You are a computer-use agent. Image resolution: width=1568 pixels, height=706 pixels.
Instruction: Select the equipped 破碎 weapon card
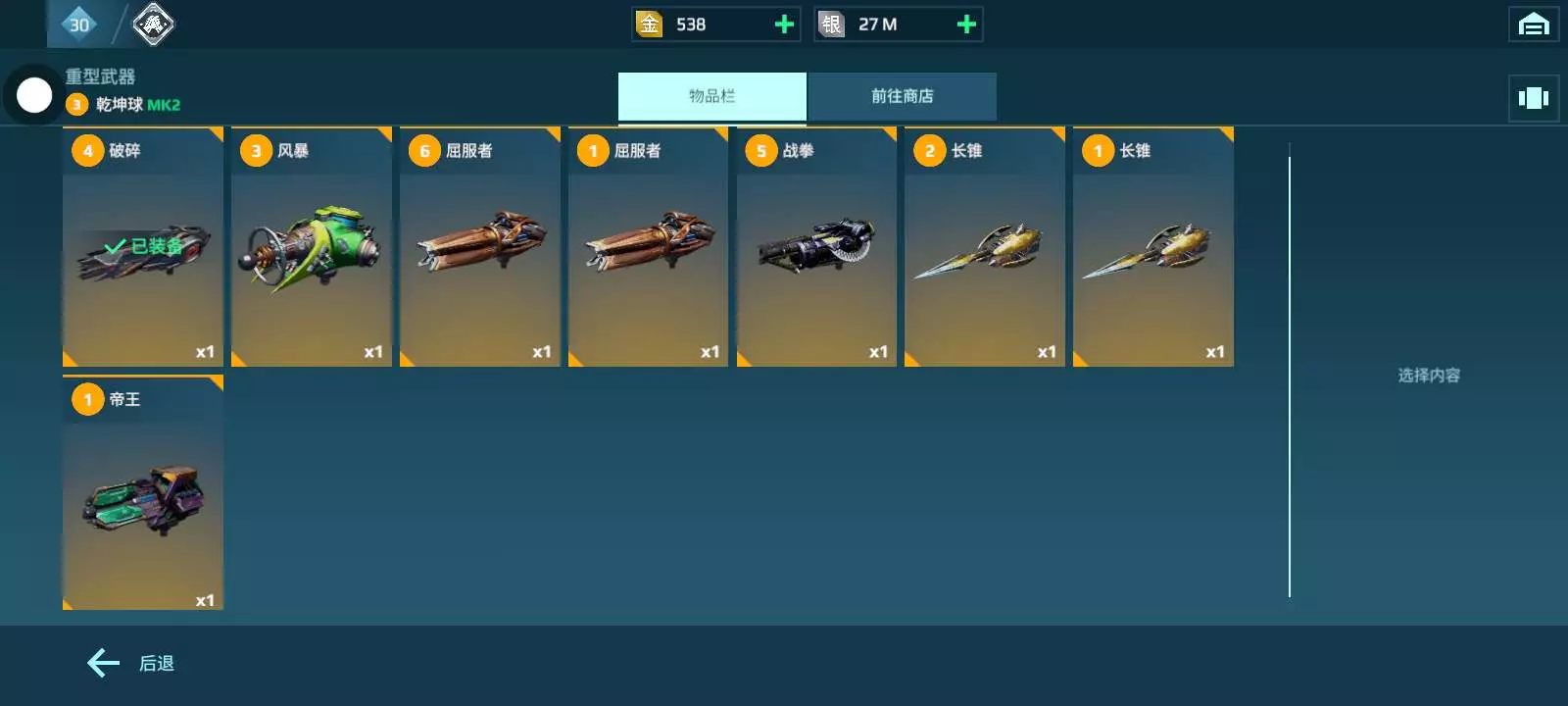[x=143, y=247]
